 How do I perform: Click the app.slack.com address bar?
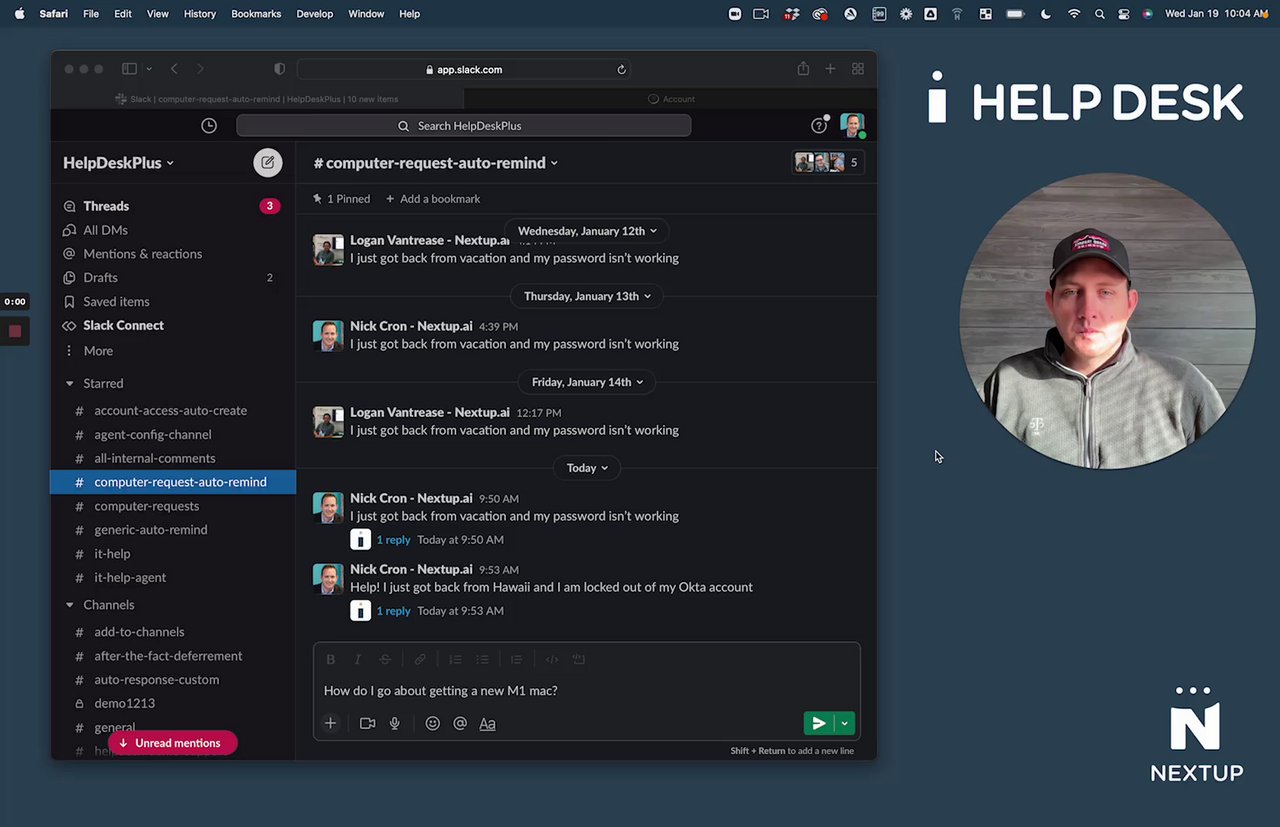pyautogui.click(x=464, y=70)
